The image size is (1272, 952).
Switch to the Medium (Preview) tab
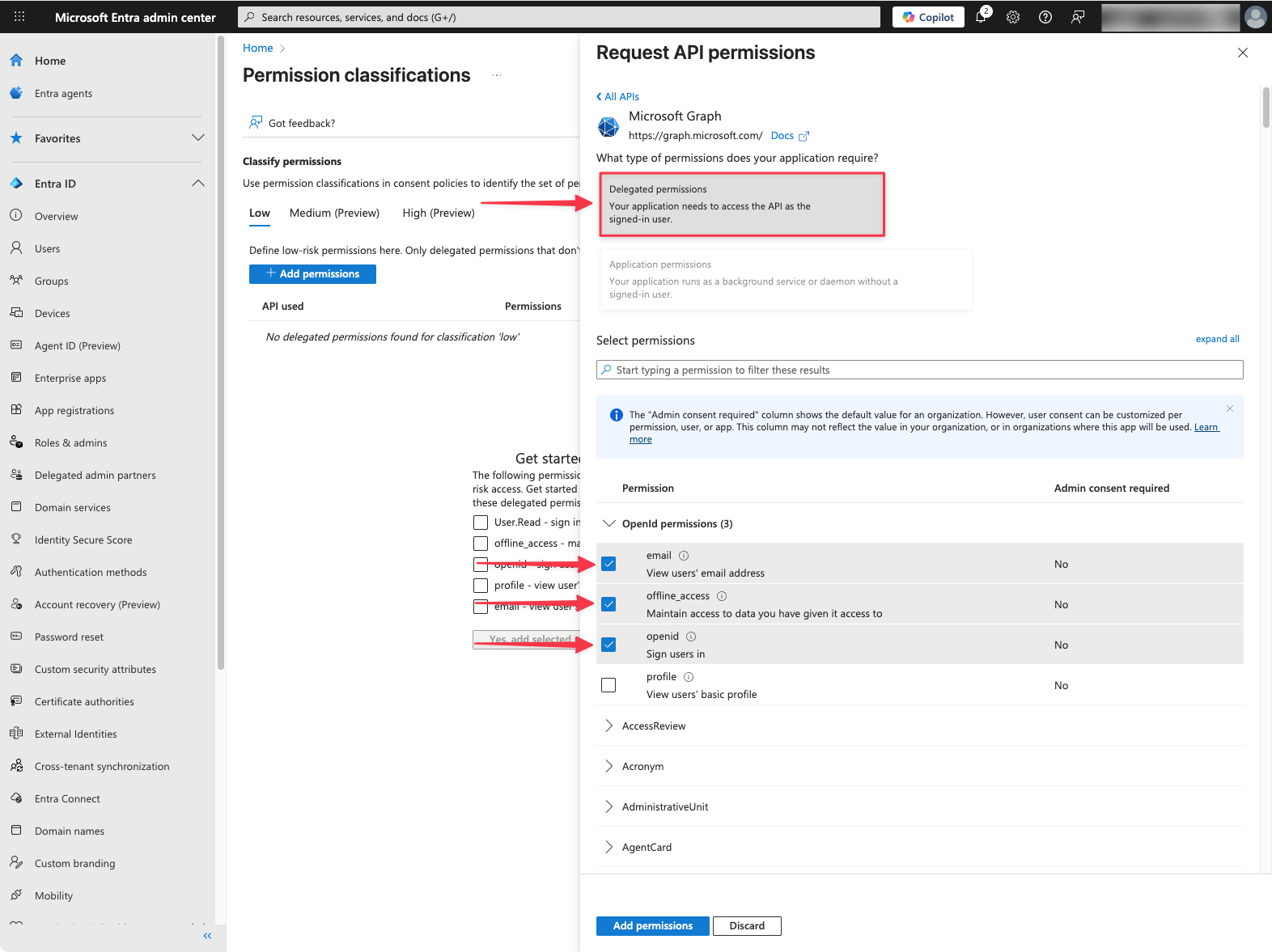click(x=334, y=213)
